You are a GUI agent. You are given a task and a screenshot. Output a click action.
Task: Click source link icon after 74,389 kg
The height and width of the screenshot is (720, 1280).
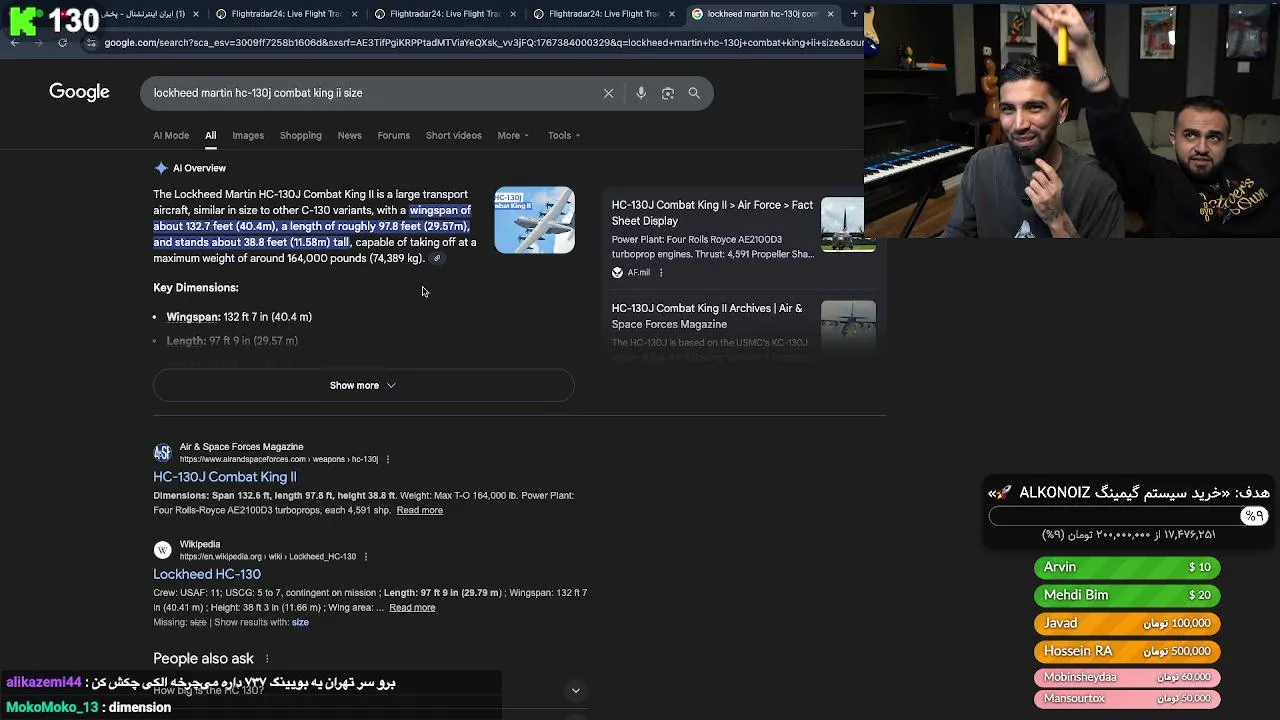pos(436,258)
